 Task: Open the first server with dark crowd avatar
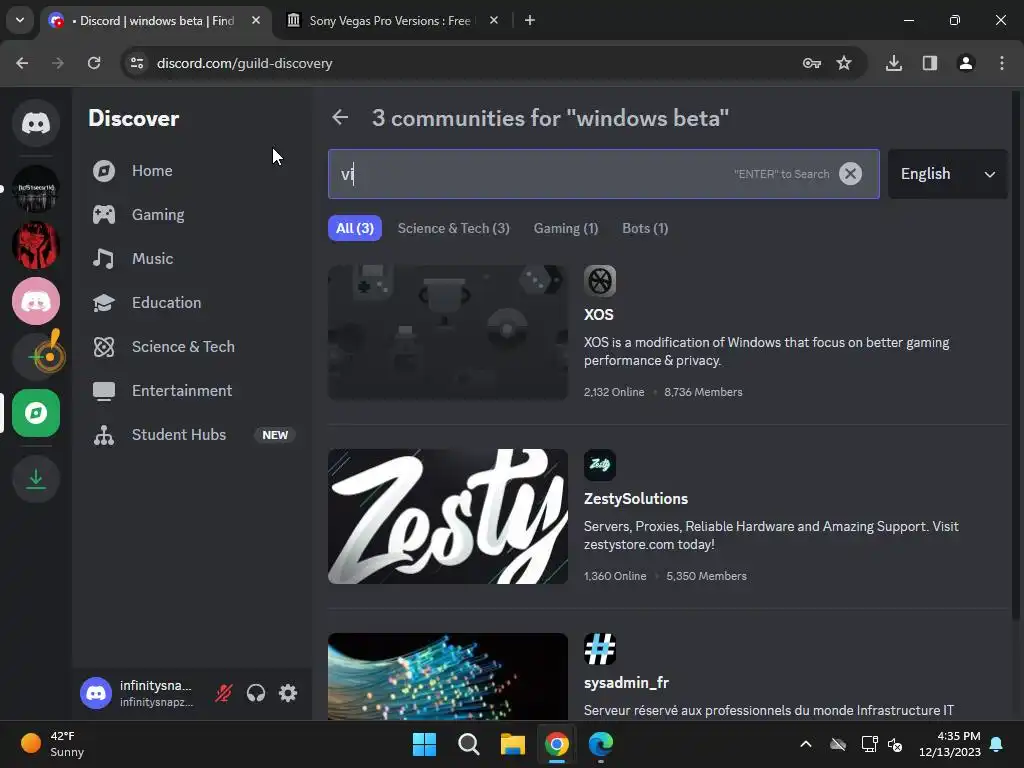[x=36, y=189]
